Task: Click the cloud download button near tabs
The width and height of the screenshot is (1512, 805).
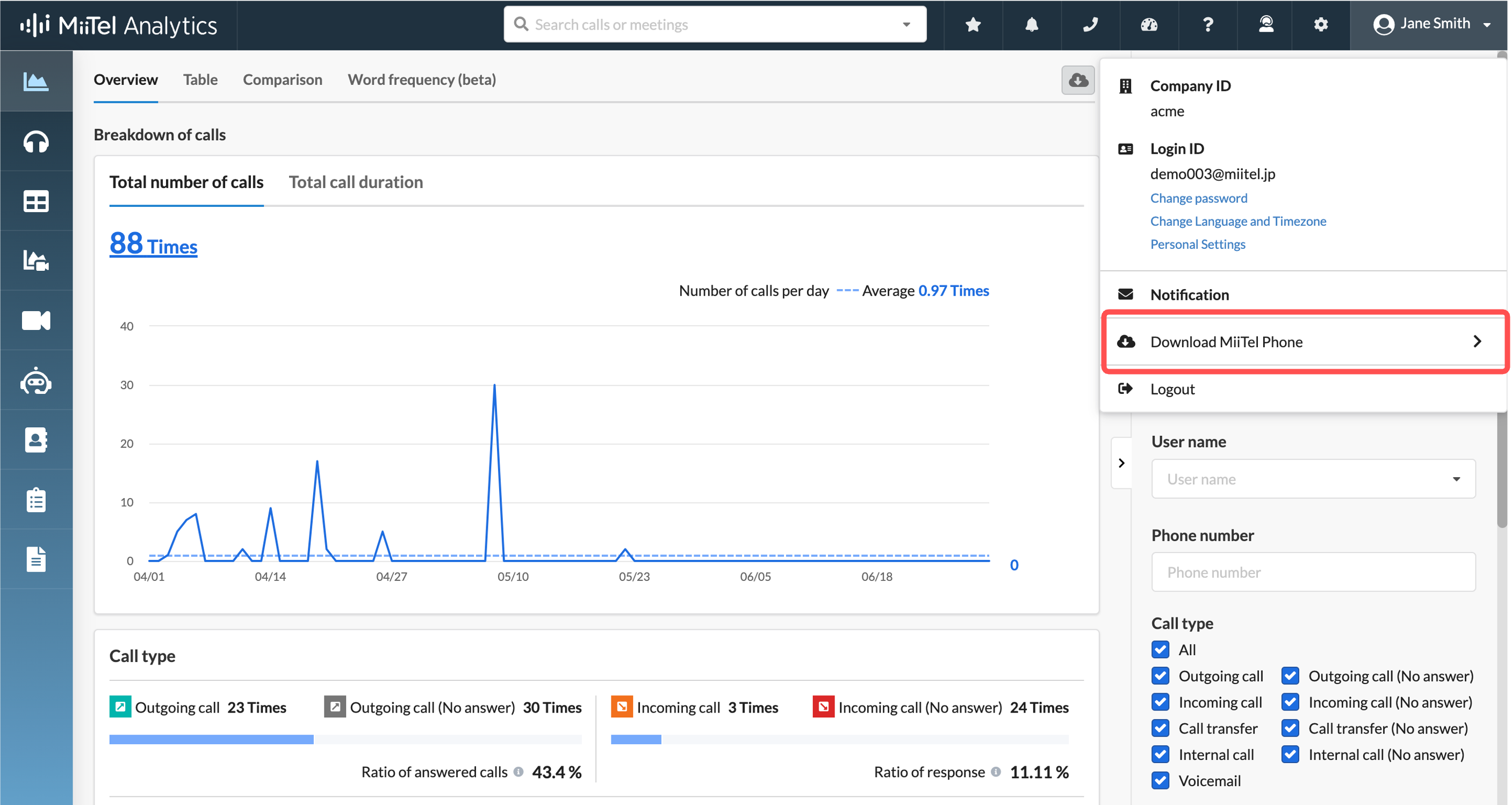Action: point(1078,80)
